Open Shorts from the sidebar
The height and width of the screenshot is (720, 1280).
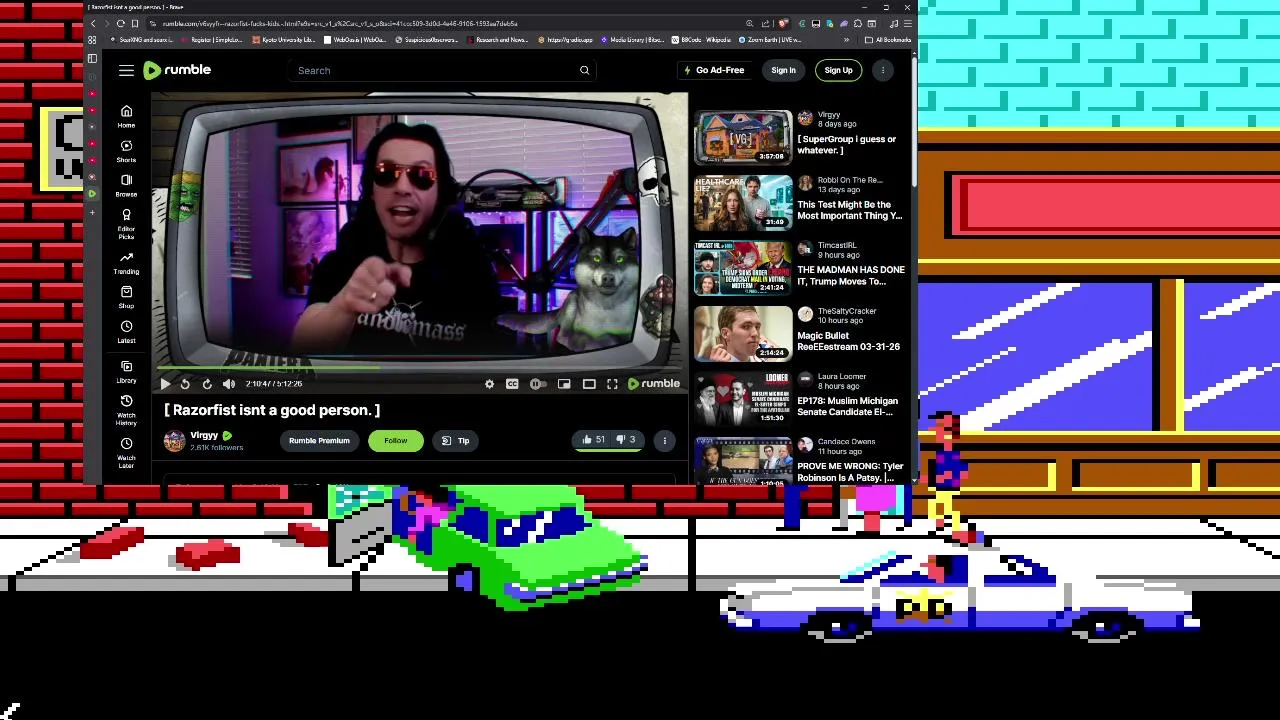tap(126, 151)
